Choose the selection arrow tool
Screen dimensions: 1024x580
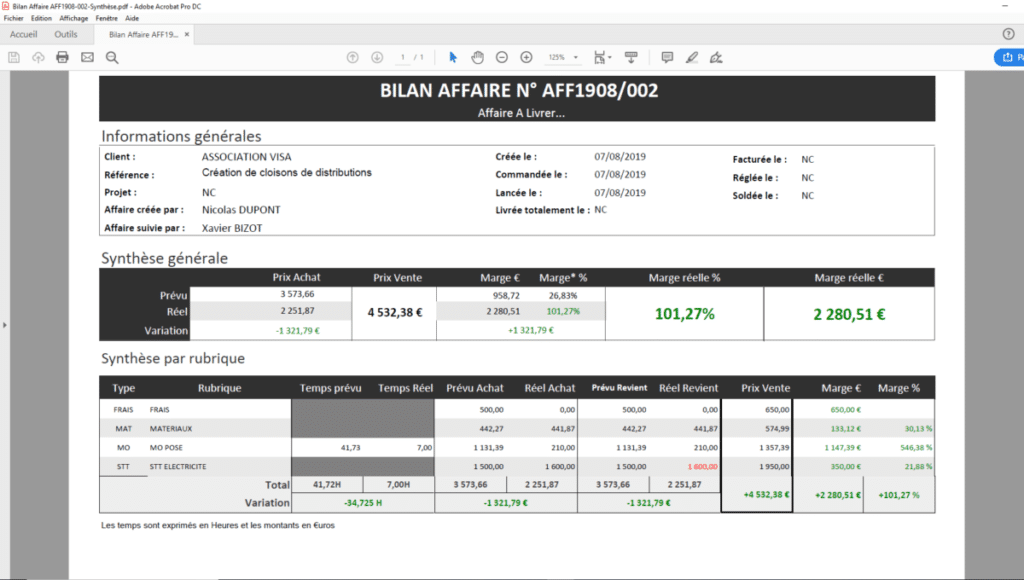pos(453,57)
